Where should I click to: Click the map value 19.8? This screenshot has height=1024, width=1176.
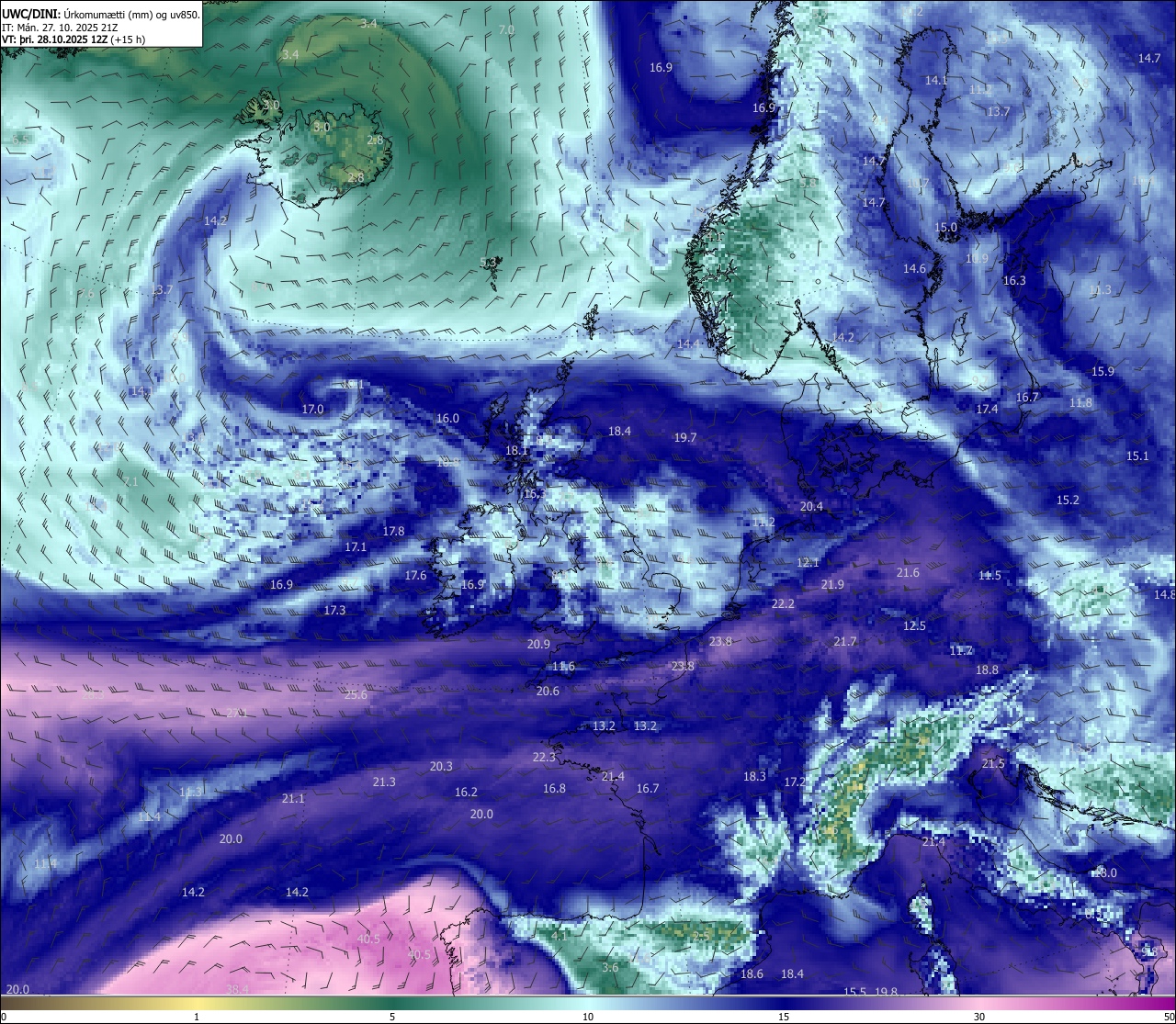click(x=886, y=992)
